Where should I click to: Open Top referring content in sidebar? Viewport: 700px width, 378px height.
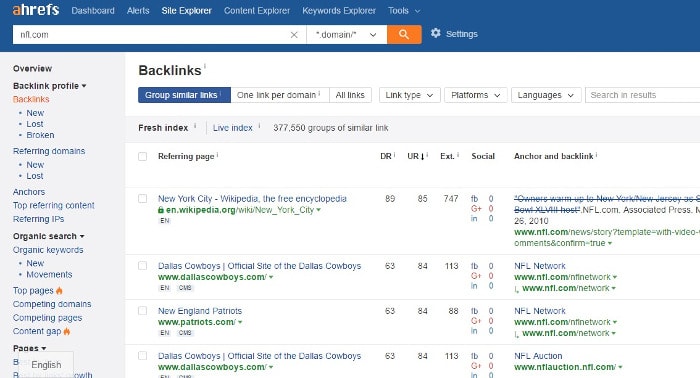tap(54, 205)
